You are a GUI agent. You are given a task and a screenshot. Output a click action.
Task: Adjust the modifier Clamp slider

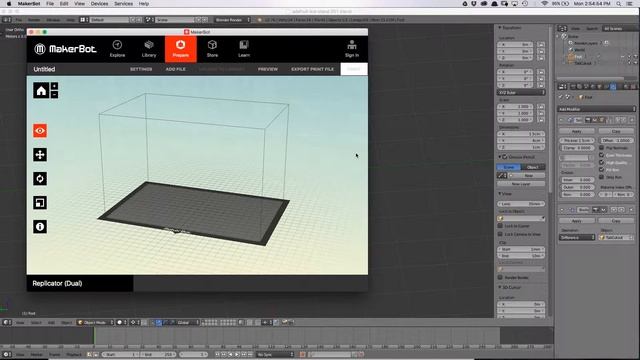point(577,148)
